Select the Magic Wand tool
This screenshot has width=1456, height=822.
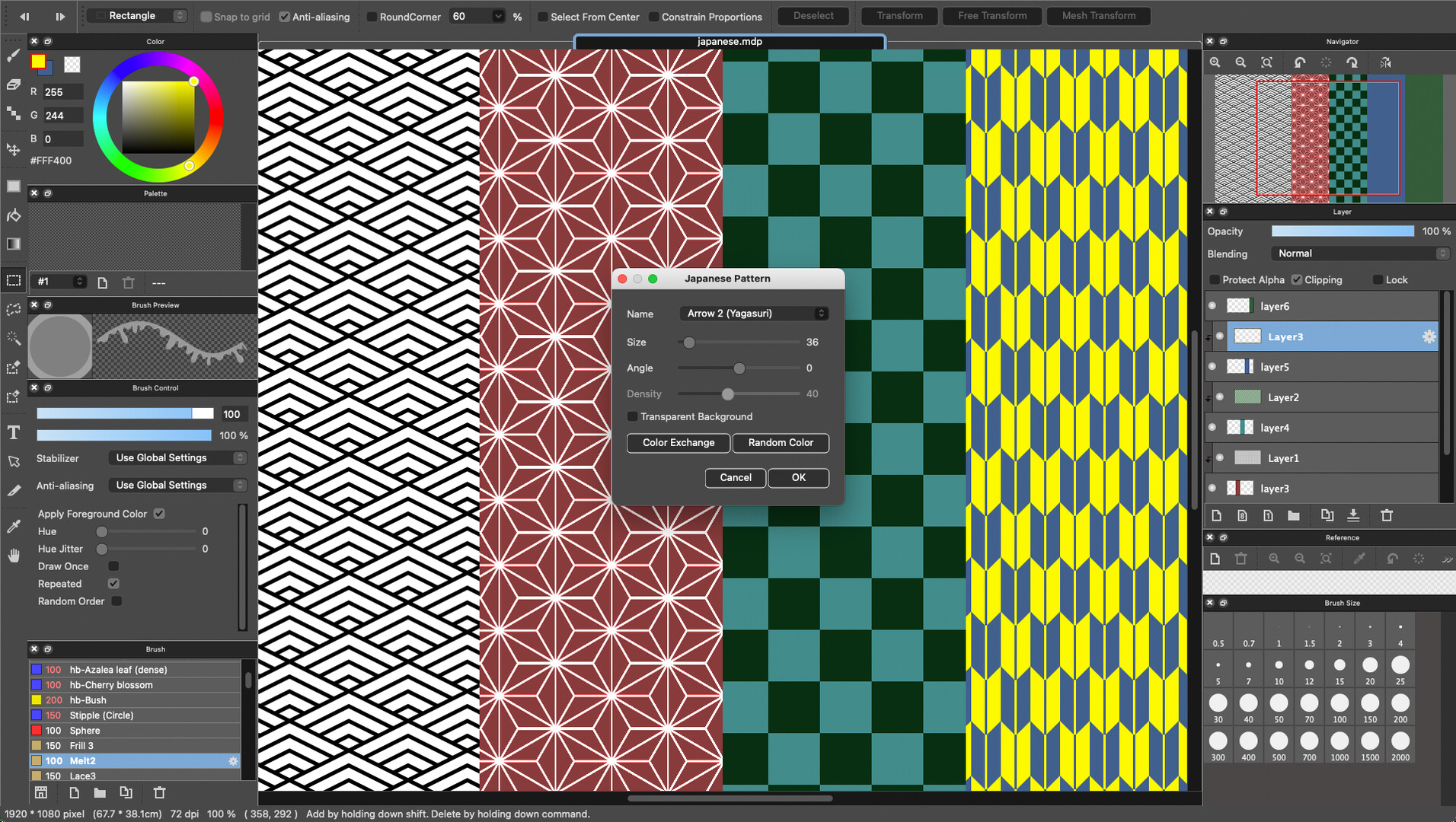tap(13, 337)
